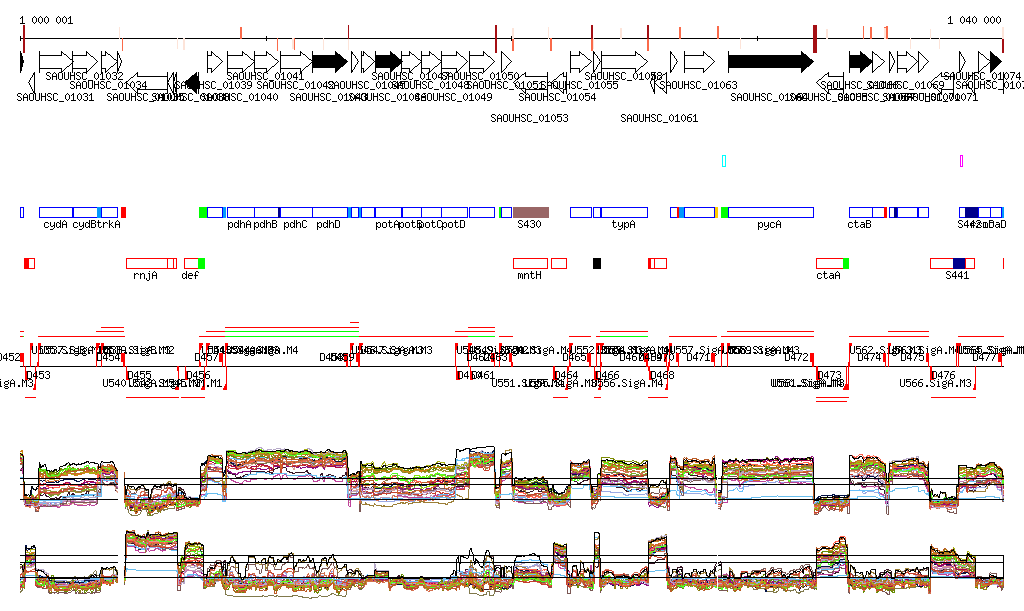Select the typA gene name label

click(624, 225)
